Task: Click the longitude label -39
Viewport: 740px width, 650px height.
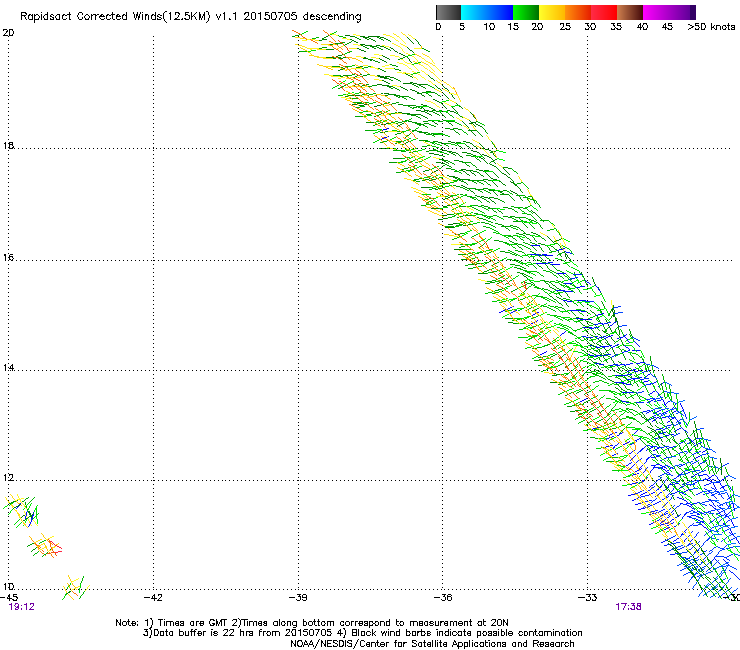Action: (x=298, y=597)
